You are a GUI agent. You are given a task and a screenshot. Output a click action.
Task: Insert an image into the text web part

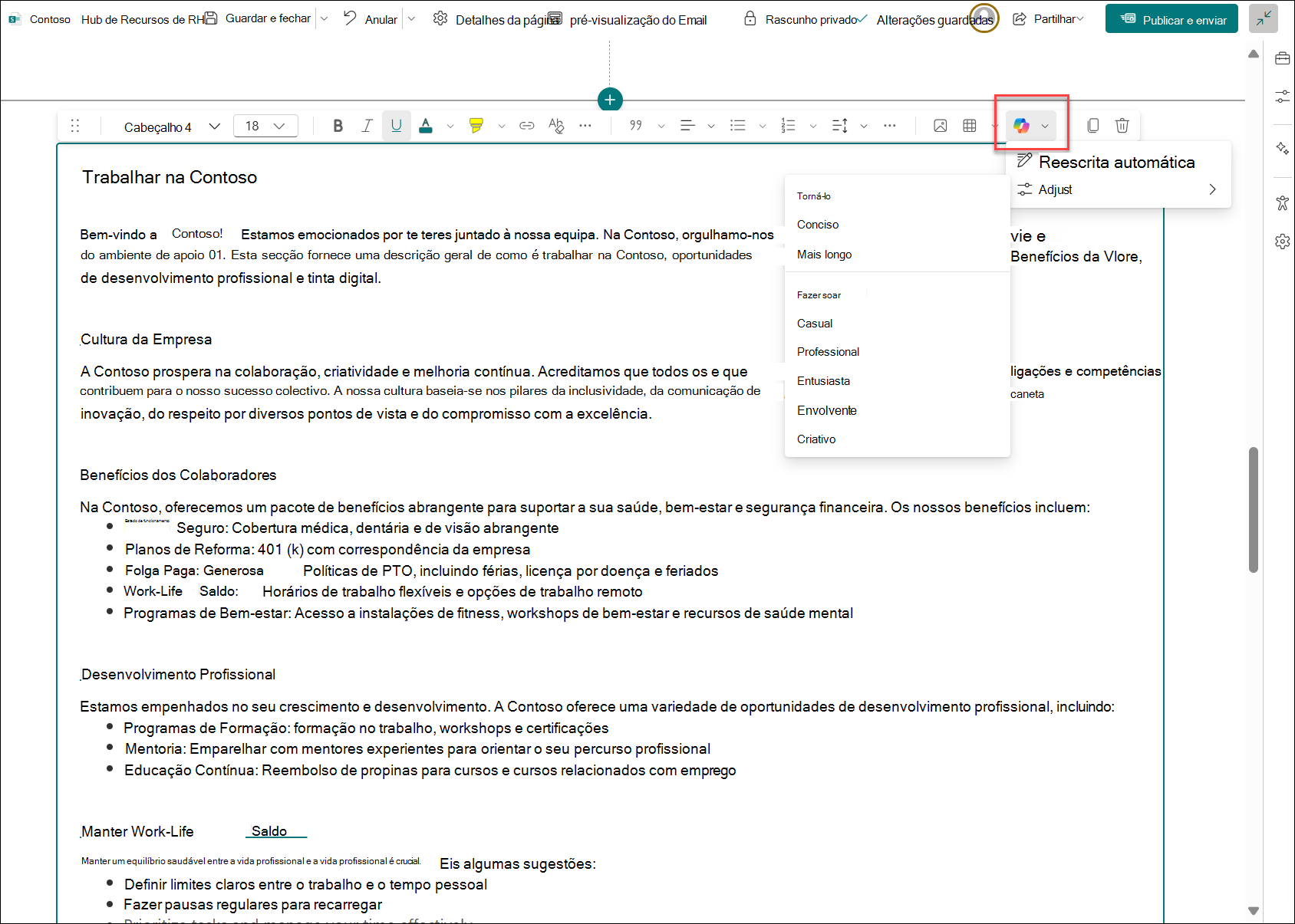tap(941, 126)
